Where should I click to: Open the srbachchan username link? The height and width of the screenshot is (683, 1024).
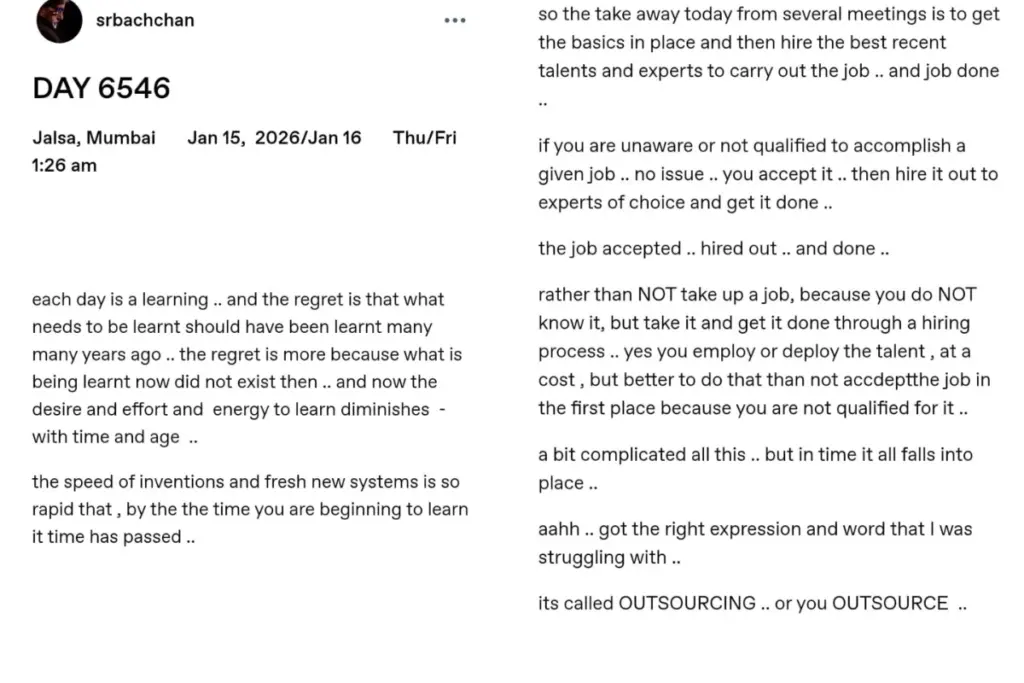click(145, 20)
